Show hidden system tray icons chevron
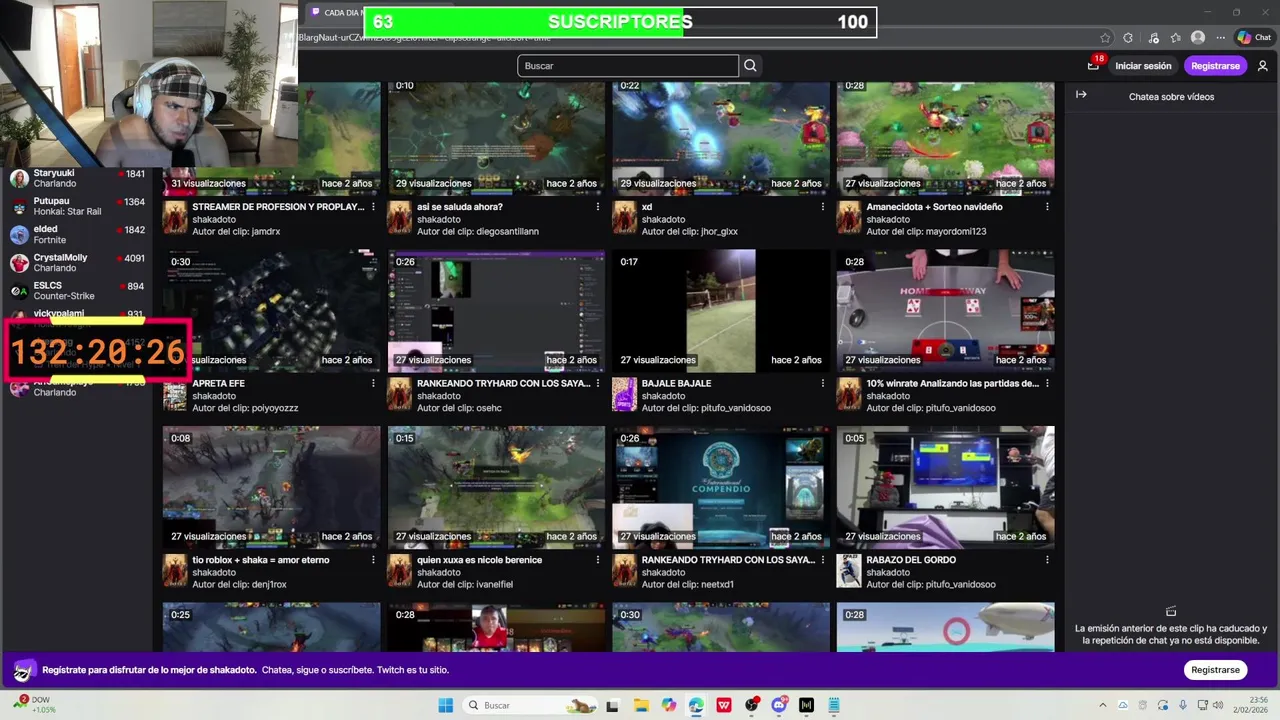This screenshot has height=720, width=1280. (x=1103, y=705)
